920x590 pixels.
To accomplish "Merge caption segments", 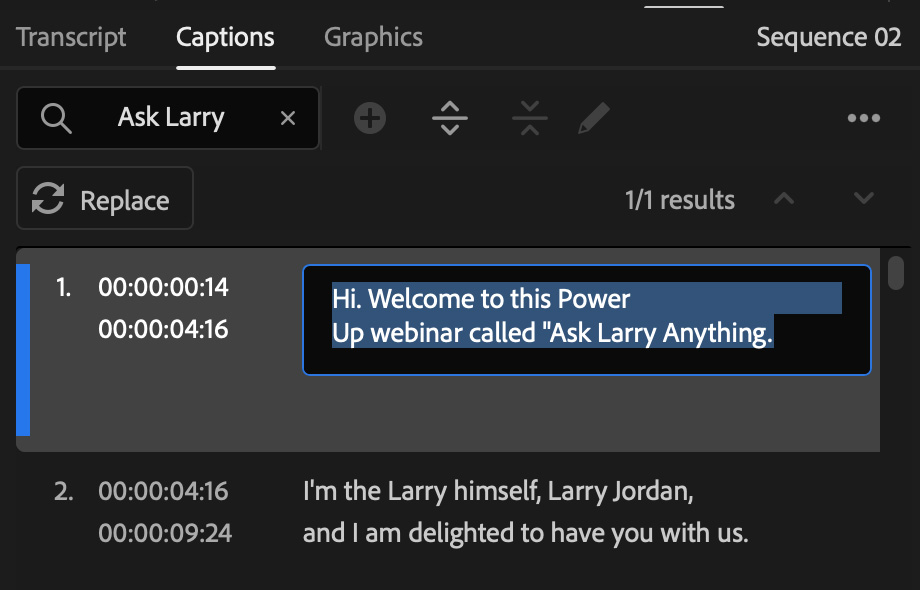I will pos(529,119).
